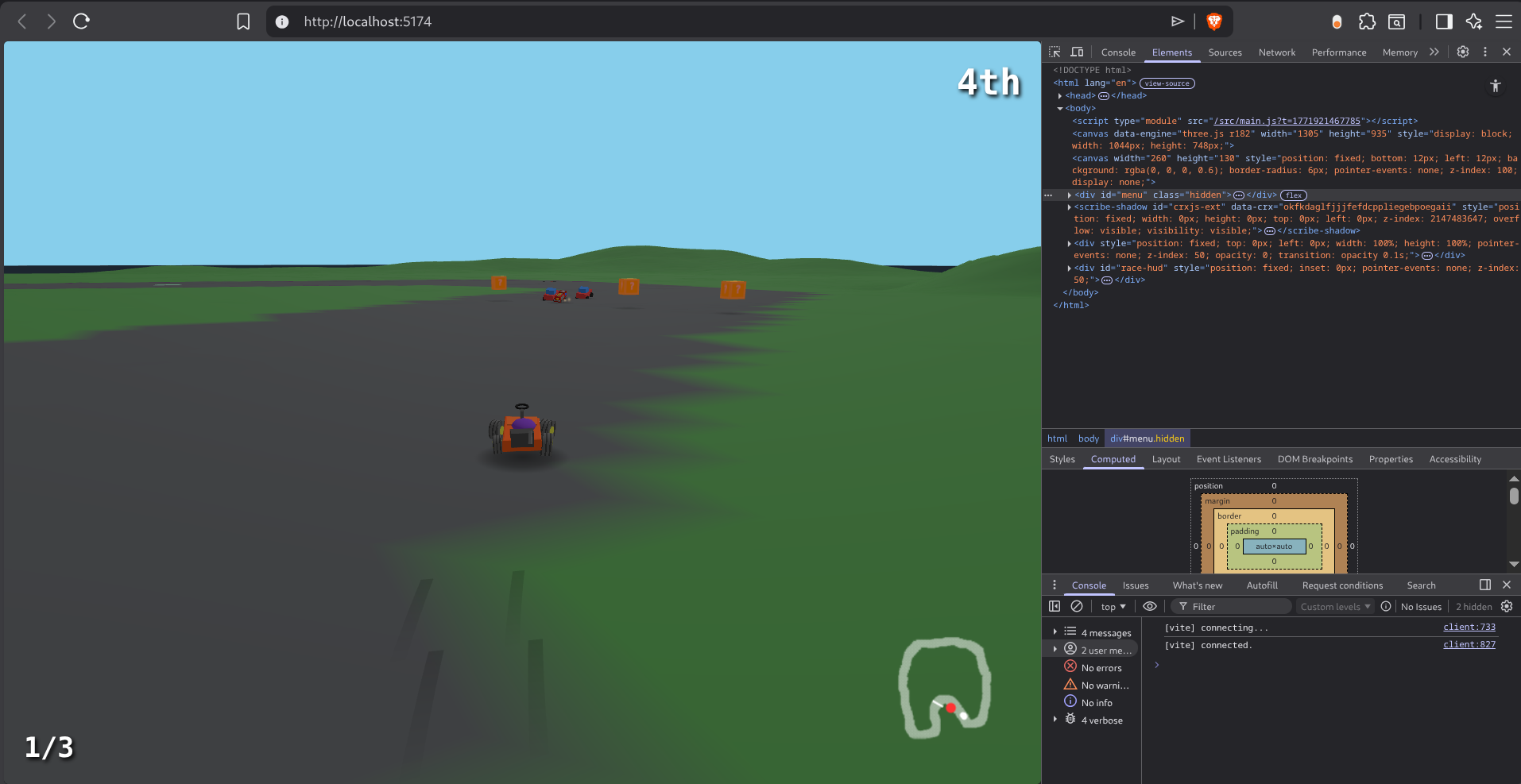Expand the top execution context dropdown
The image size is (1521, 784).
1113,606
